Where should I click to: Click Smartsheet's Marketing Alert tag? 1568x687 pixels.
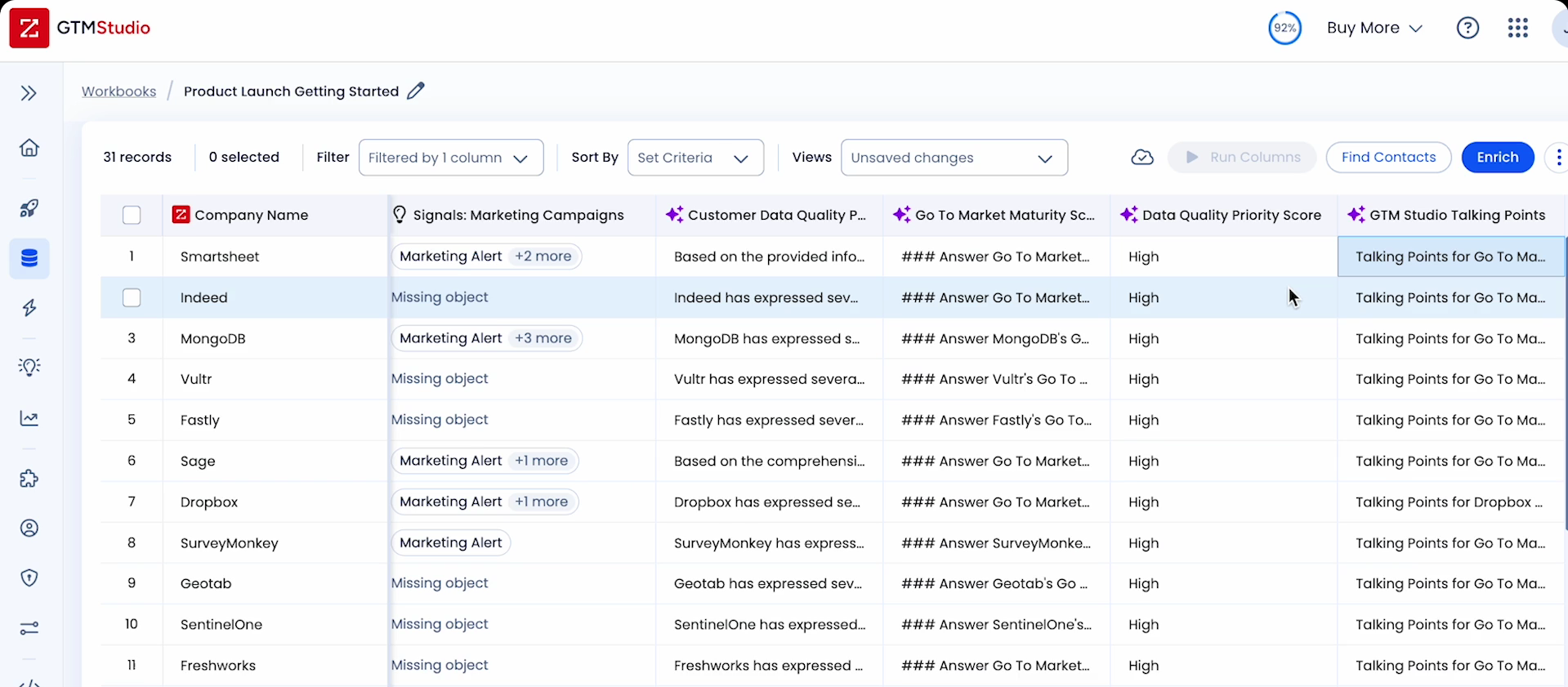[451, 257]
